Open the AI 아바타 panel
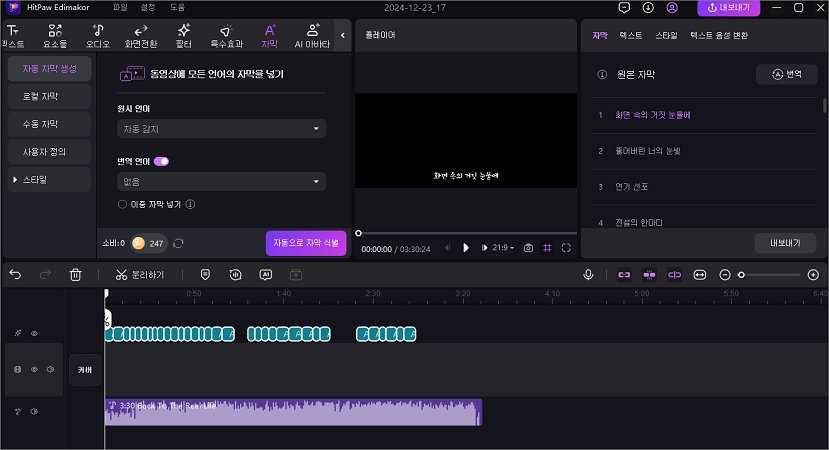 (x=312, y=36)
